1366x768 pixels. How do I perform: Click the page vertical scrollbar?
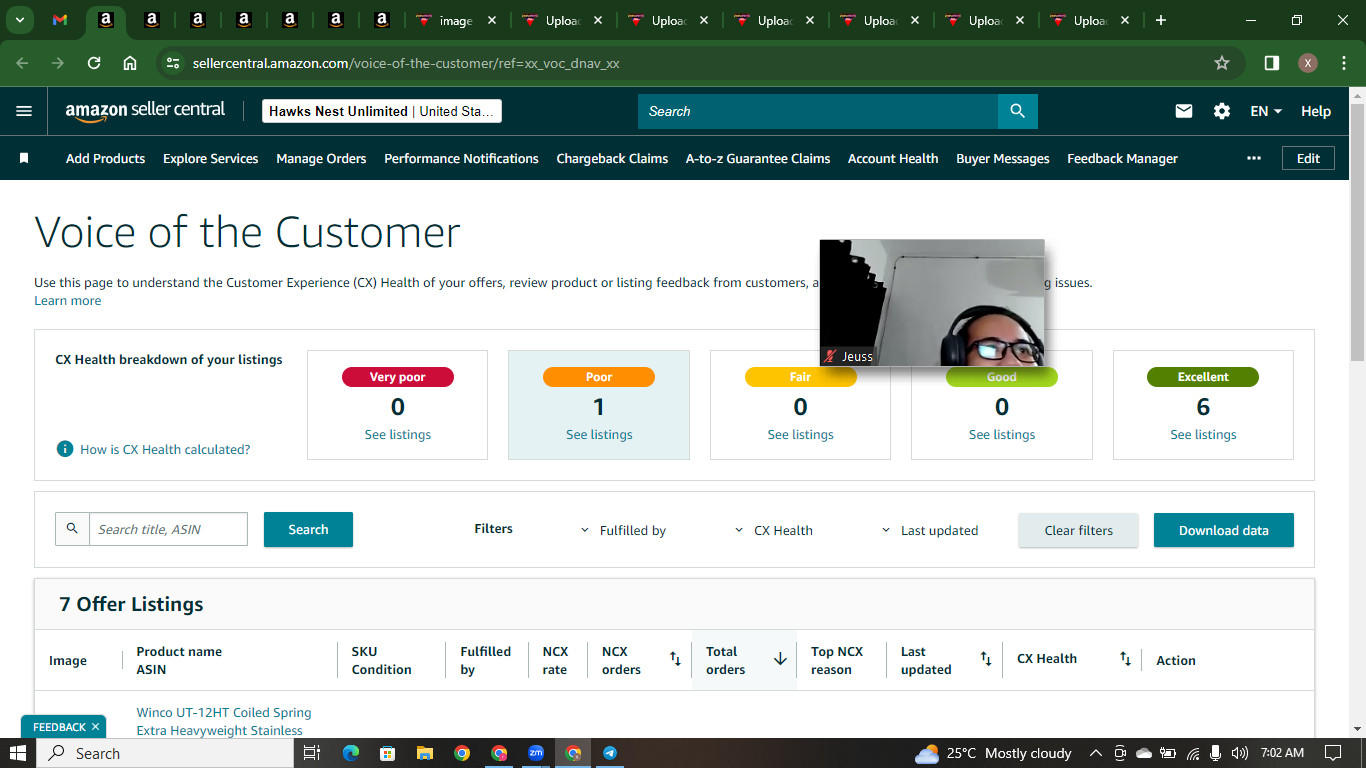[x=1357, y=230]
